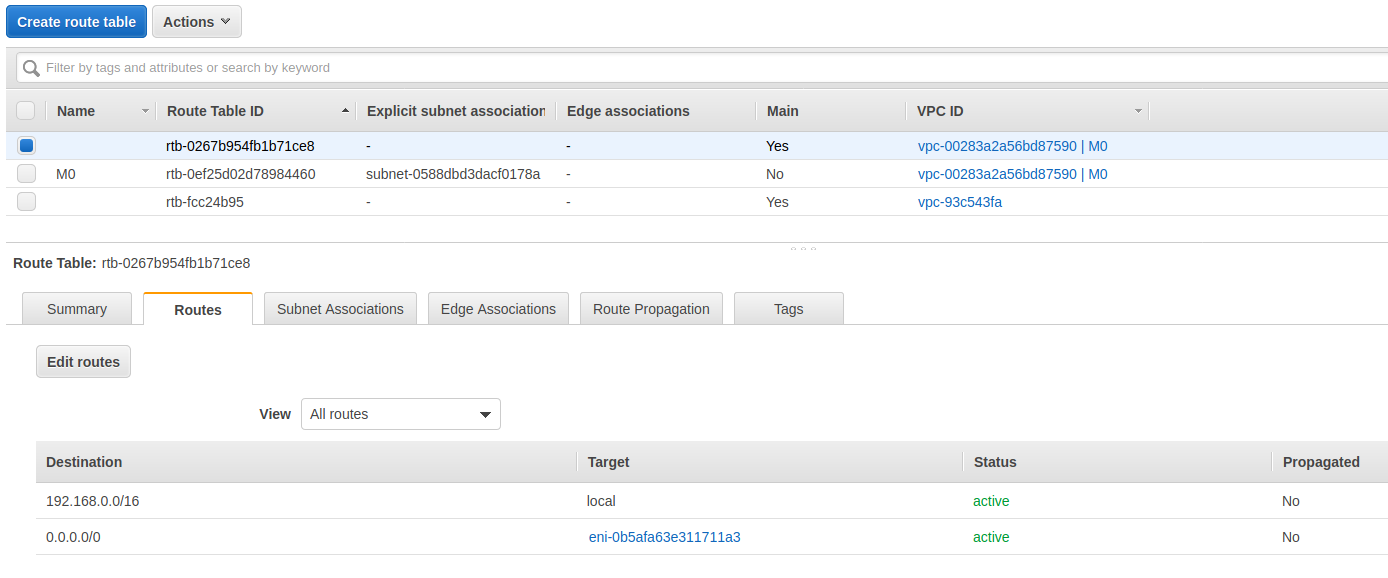
Task: Check the box for rtb-fcc24b95 row
Action: [27, 202]
